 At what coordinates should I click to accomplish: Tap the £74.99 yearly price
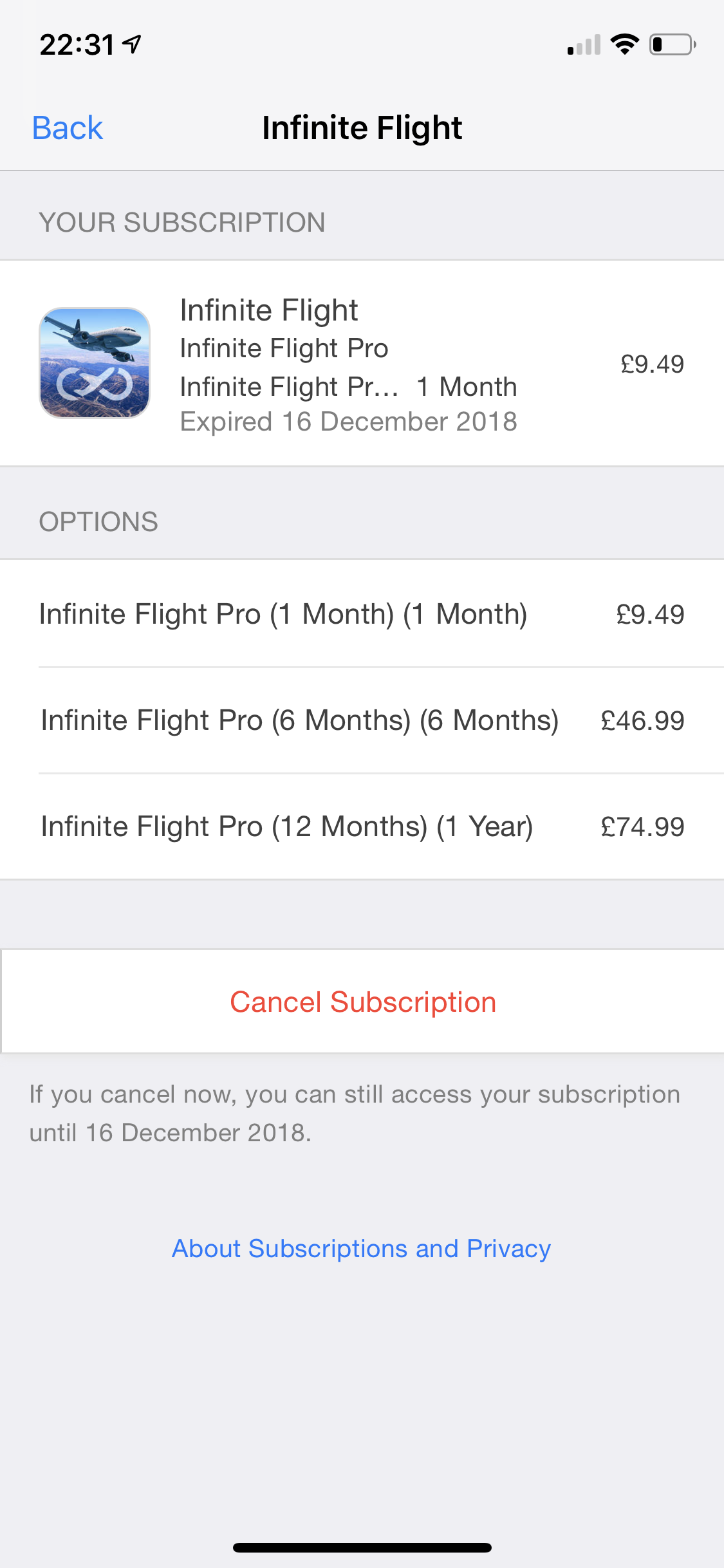[x=642, y=827]
